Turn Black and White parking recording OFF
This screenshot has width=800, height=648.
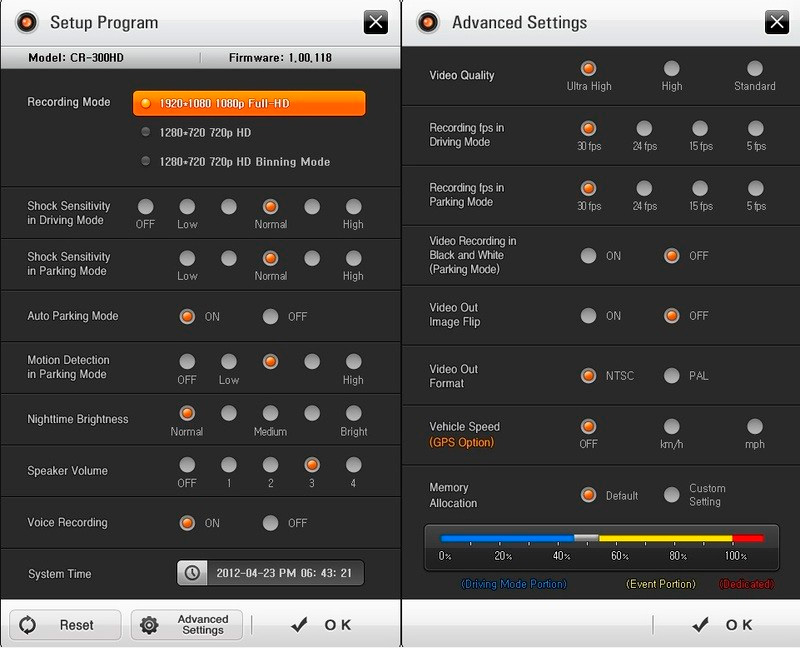[x=671, y=256]
